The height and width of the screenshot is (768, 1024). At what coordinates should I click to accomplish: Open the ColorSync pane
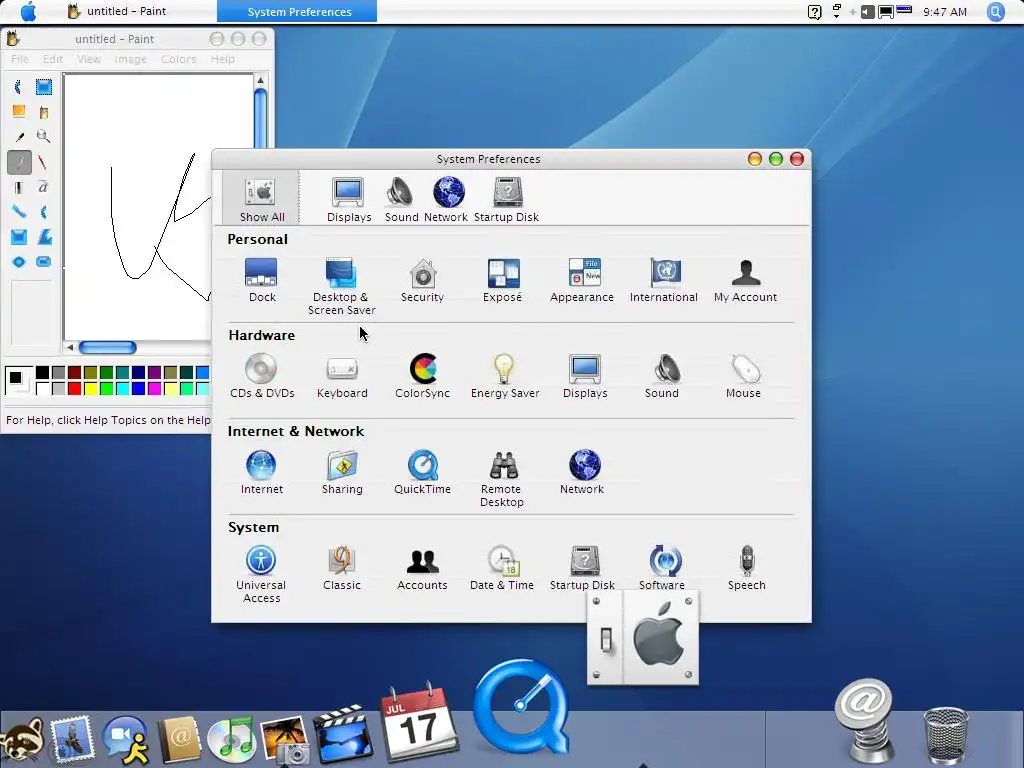[423, 376]
